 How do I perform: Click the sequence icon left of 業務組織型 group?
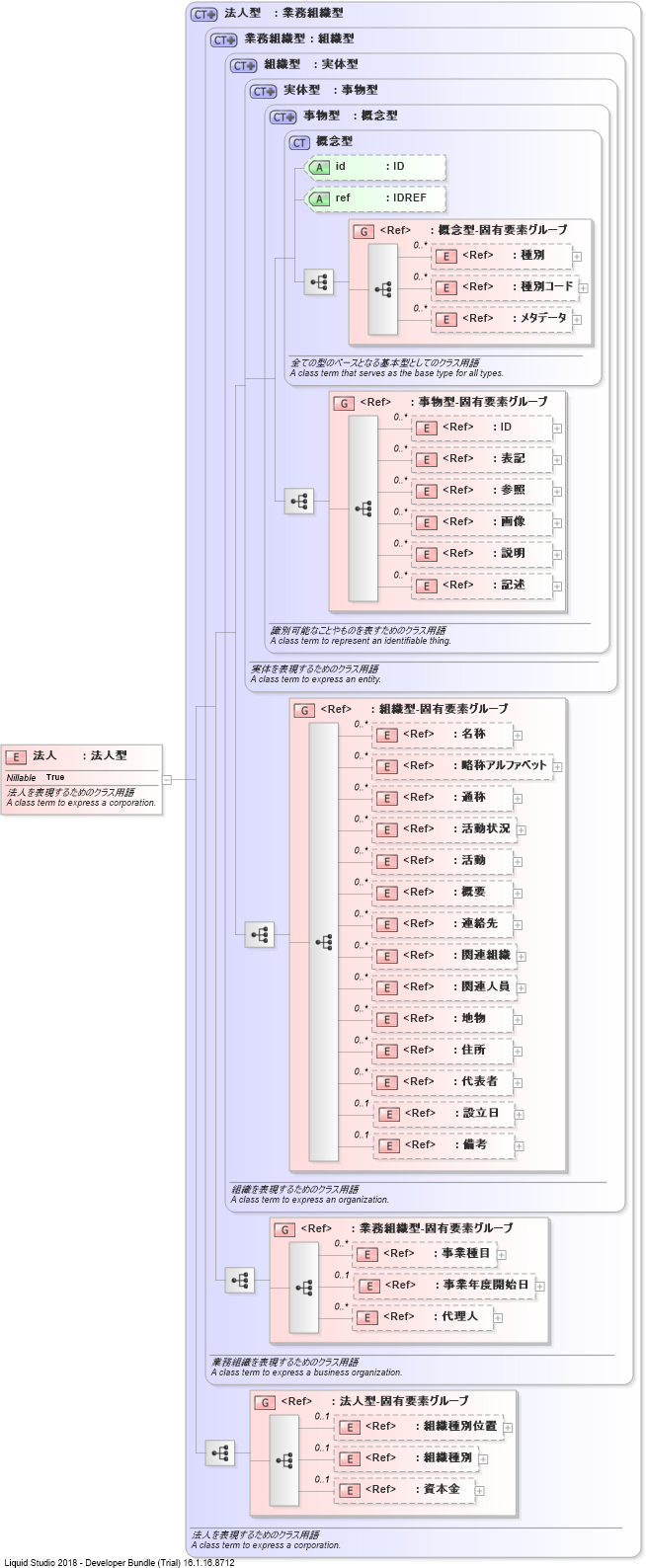(240, 1281)
